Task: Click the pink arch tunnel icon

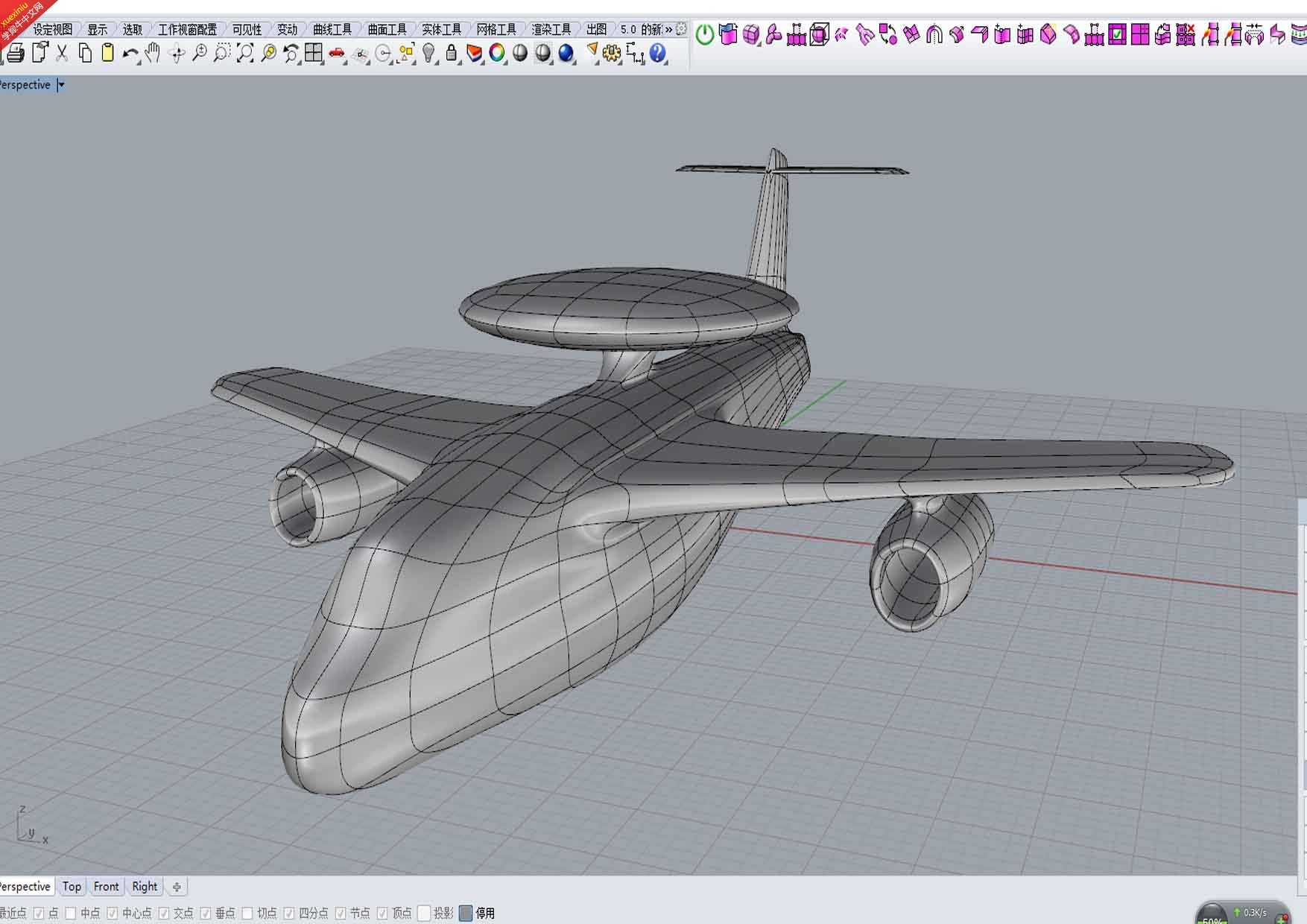Action: click(x=934, y=34)
